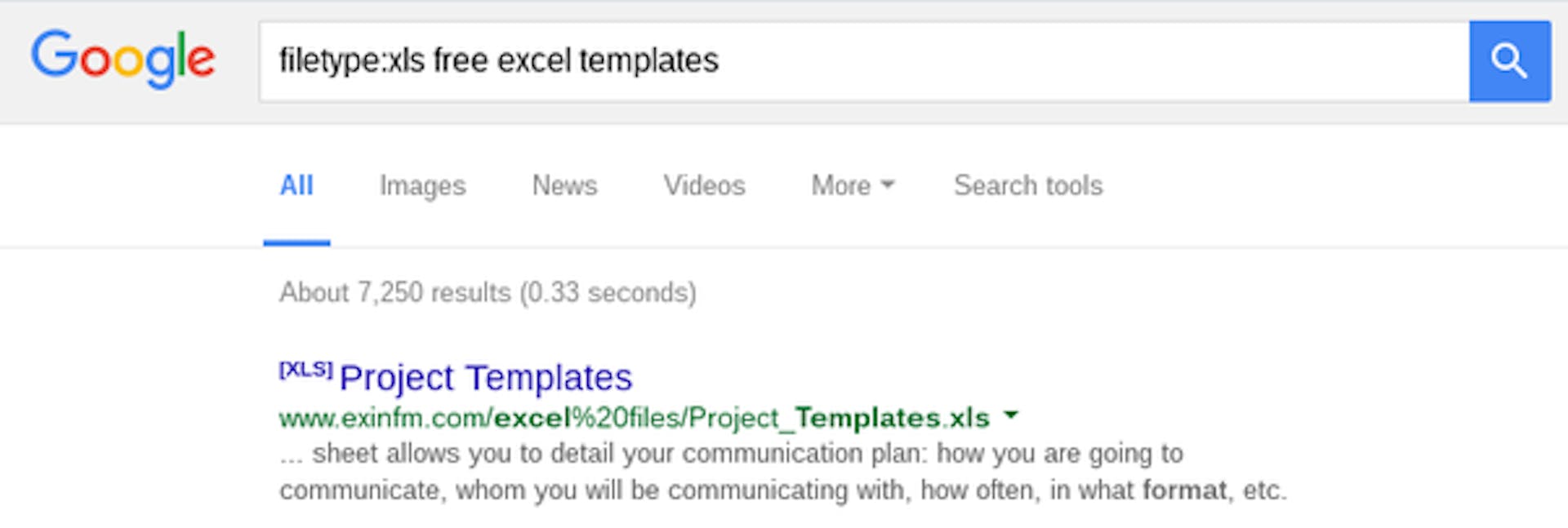1568x528 pixels.
Task: Switch to the News tab
Action: click(x=564, y=185)
